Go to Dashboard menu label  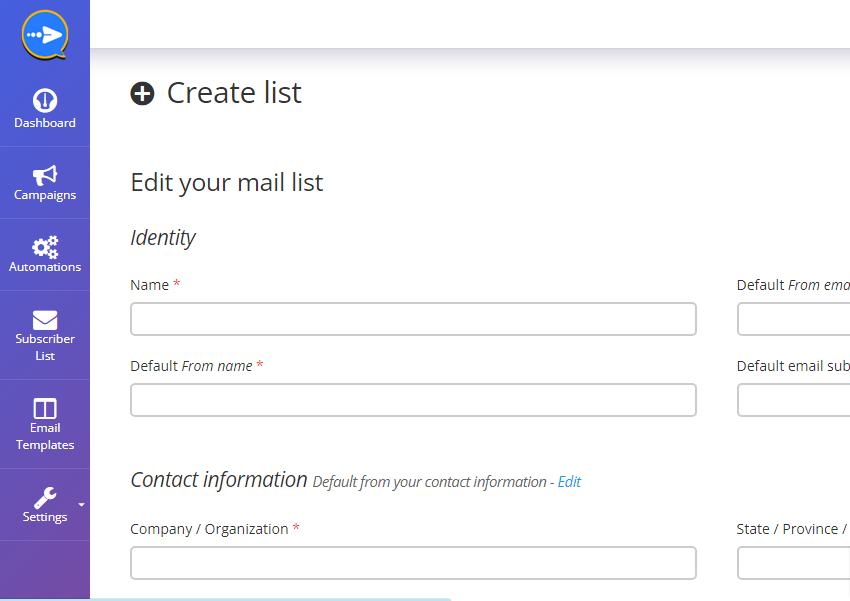(45, 123)
